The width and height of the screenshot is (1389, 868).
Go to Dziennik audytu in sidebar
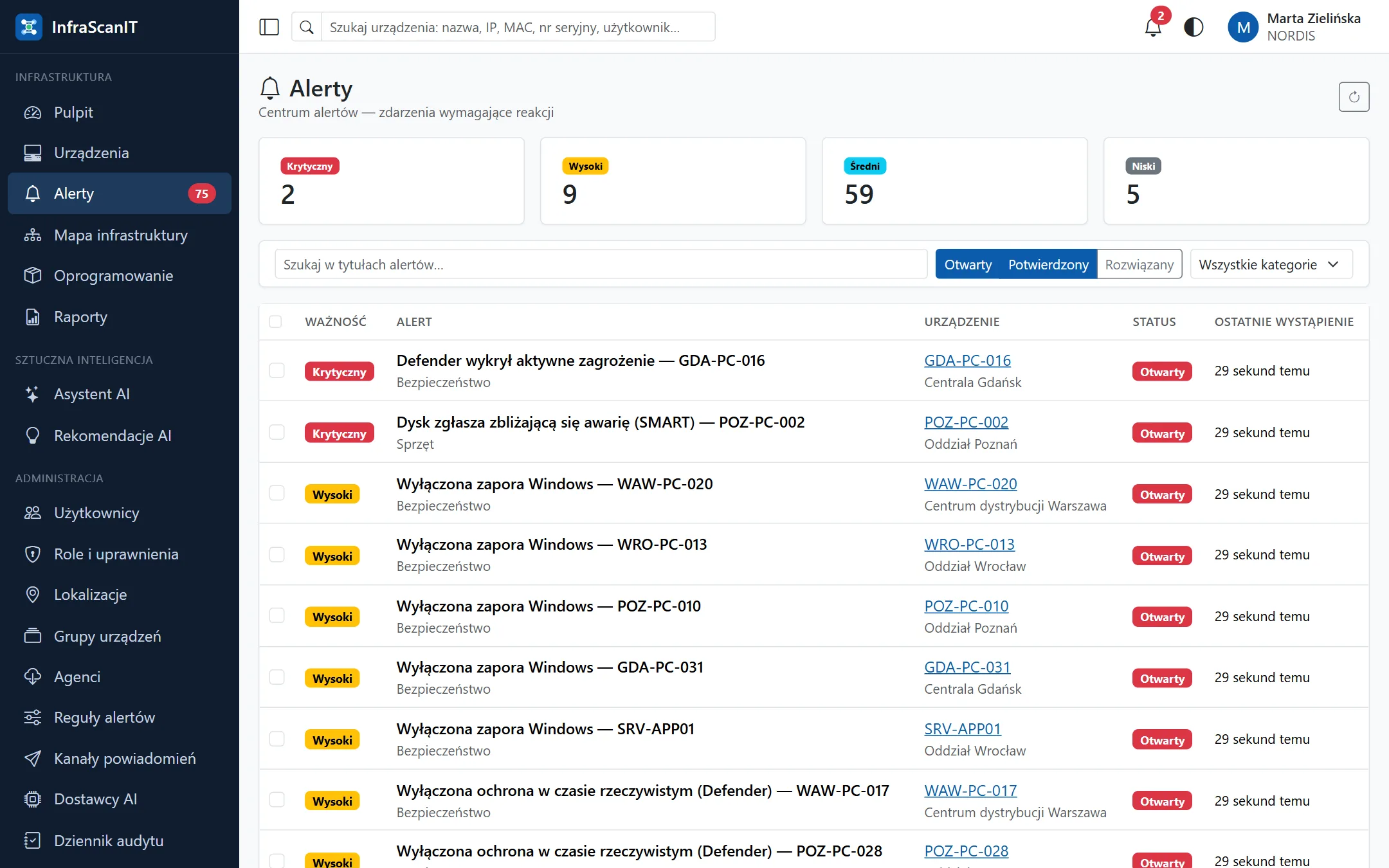[120, 841]
